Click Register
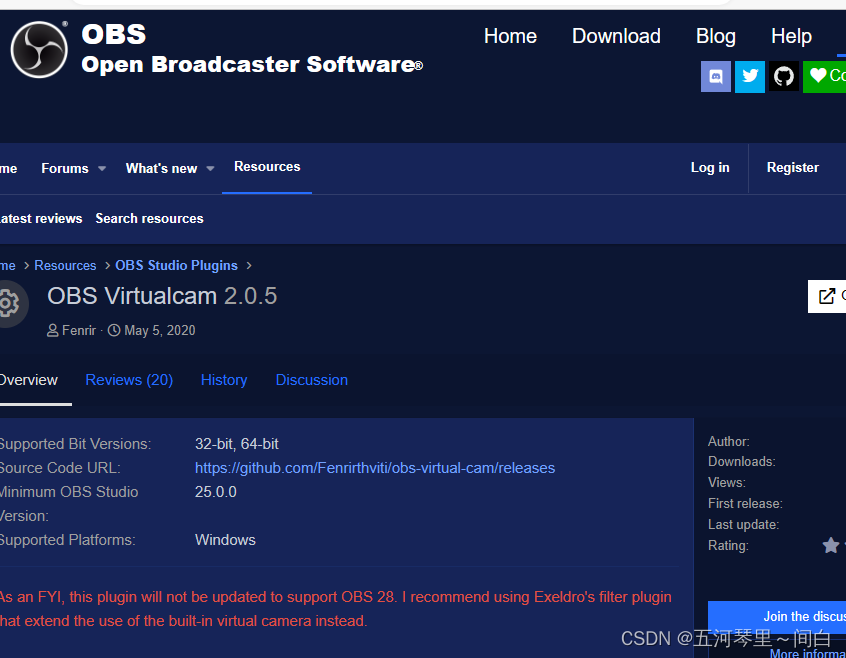 (793, 168)
